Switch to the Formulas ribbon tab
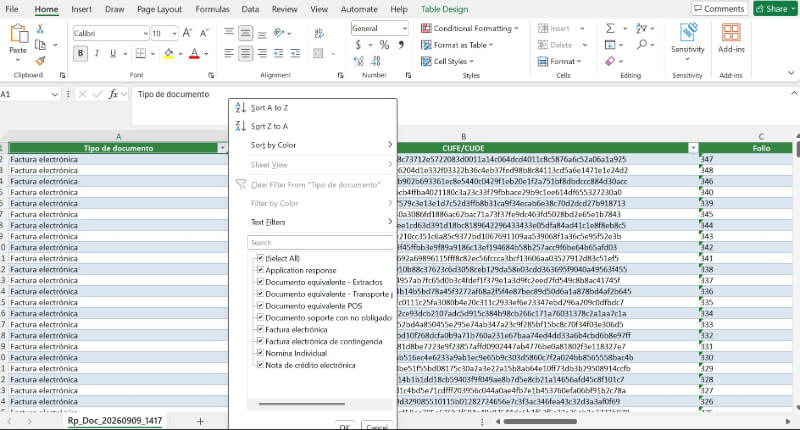This screenshot has width=800, height=430. pos(212,9)
